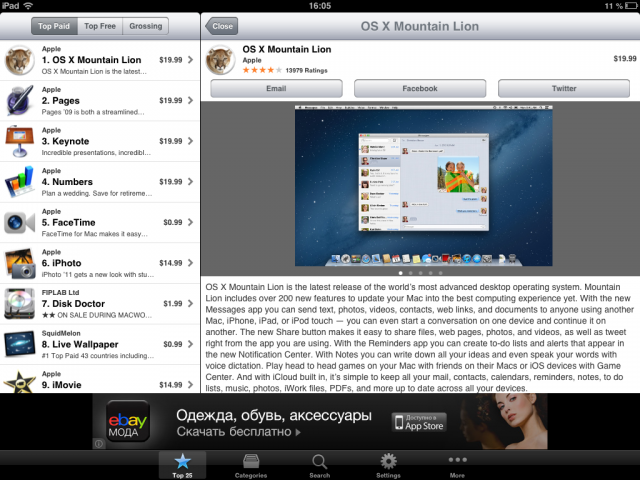Tap 'Одежда, обувь, аксессуары' ad headline

click(274, 416)
